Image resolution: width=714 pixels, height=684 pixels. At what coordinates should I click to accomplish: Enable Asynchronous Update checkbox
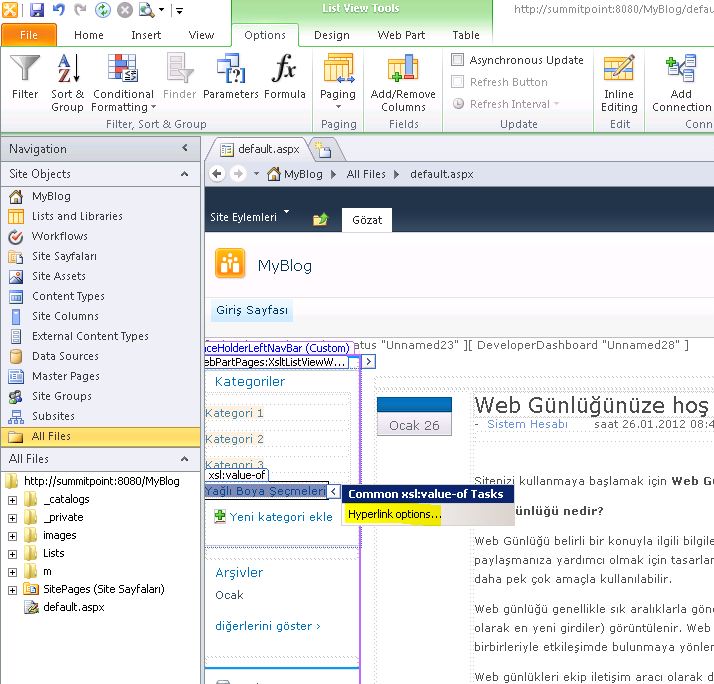tap(458, 60)
